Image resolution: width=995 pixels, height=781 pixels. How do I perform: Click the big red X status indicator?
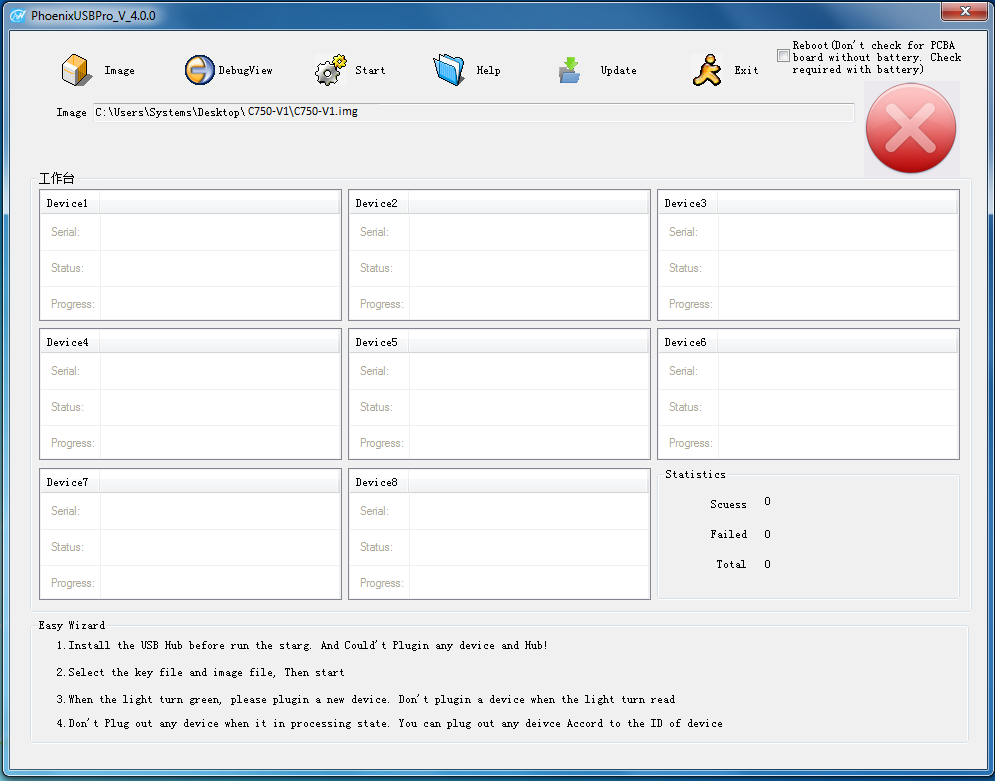(911, 128)
